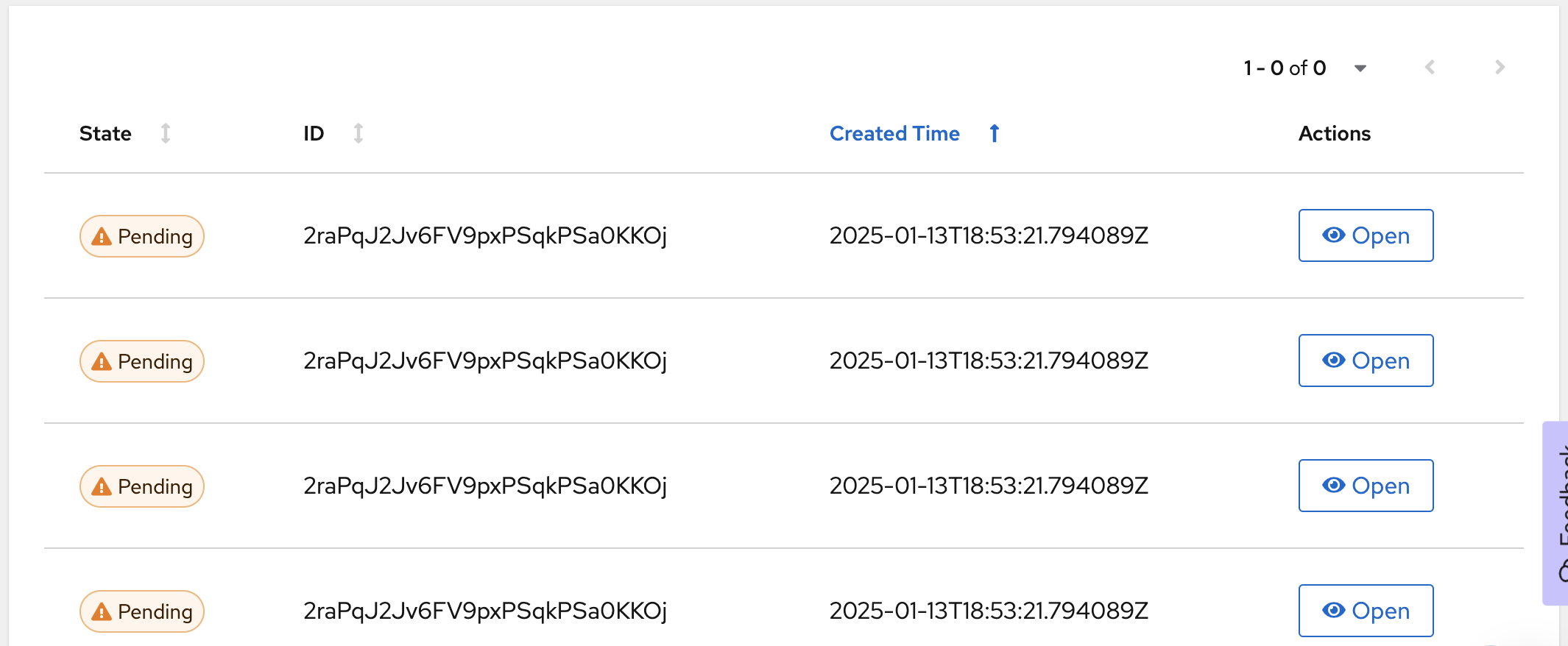Toggle Created Time ascending sort arrow
The height and width of the screenshot is (646, 1568).
tap(995, 133)
